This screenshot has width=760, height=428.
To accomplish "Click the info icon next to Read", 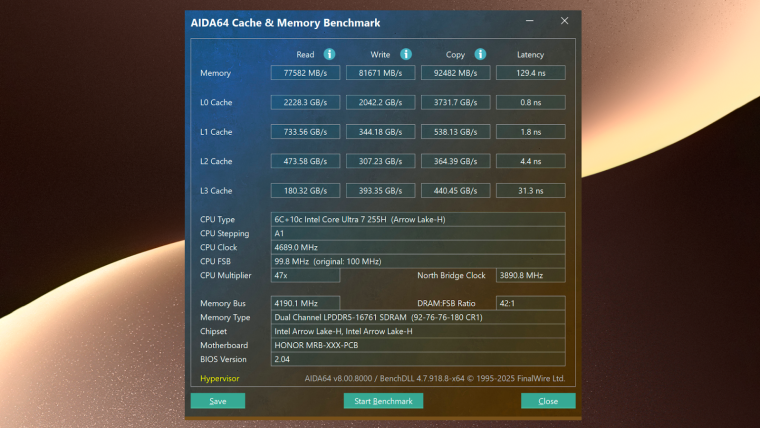I will coord(329,54).
